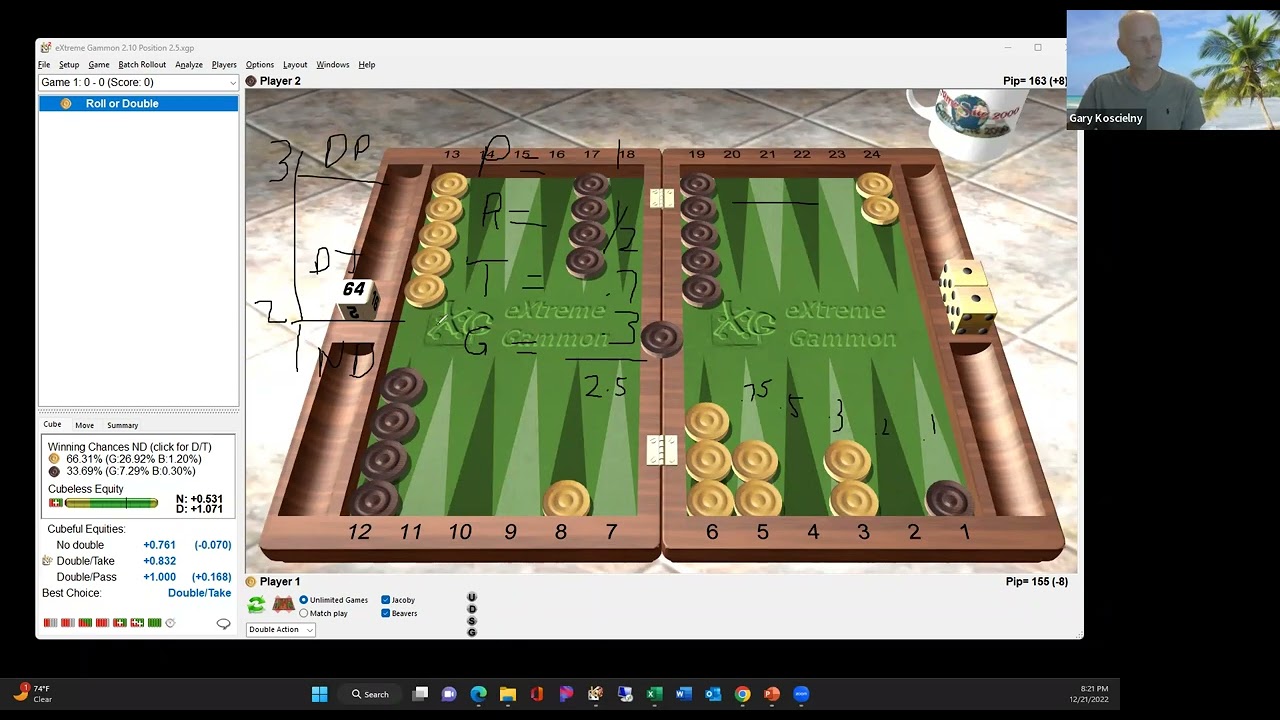Image resolution: width=1280 pixels, height=720 pixels.
Task: Click the clock icon in the analysis icon row
Action: pyautogui.click(x=170, y=623)
